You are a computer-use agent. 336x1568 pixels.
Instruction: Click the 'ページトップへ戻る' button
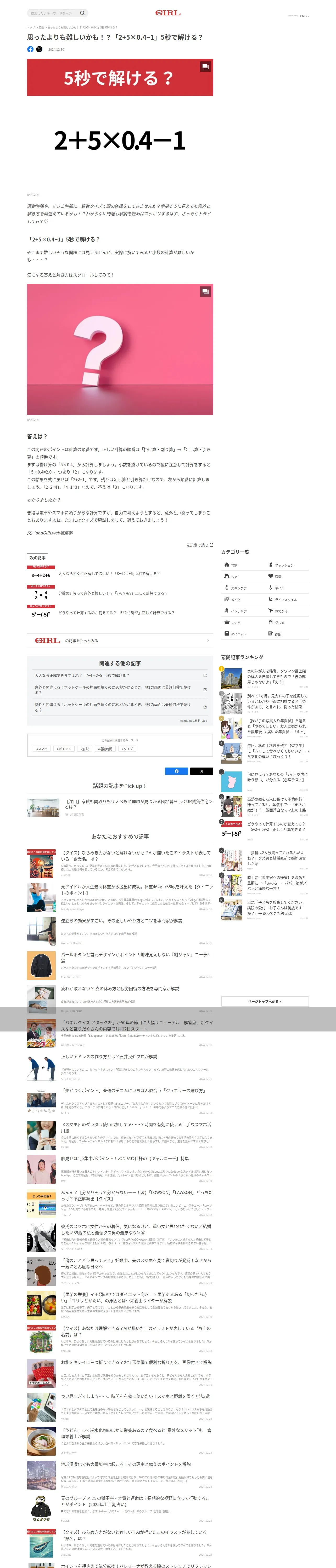265,1001
